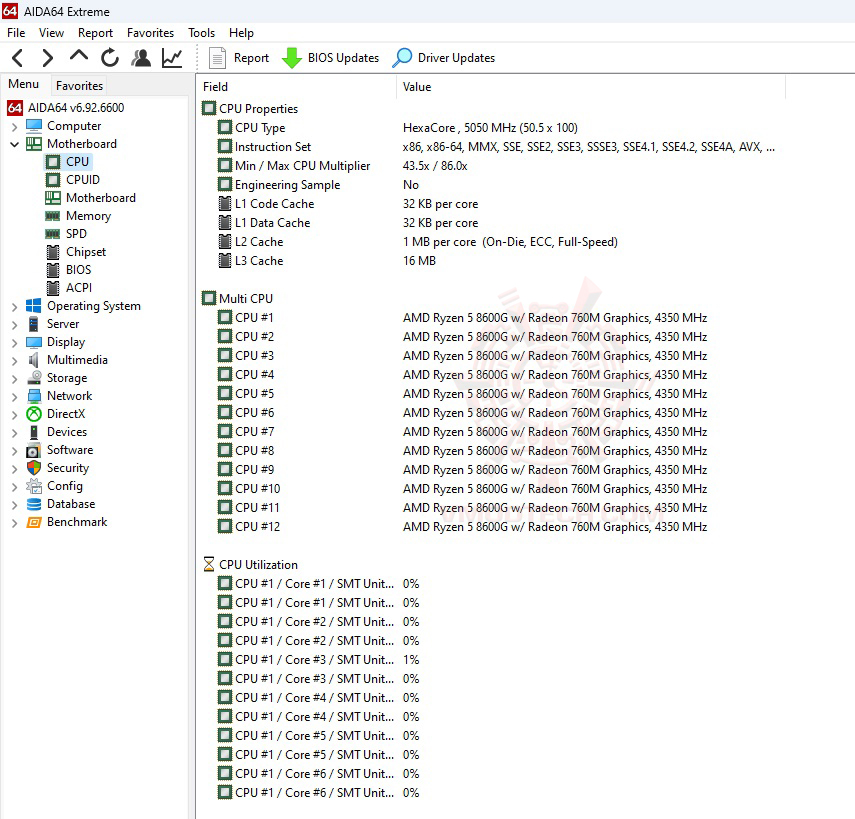
Task: Select the L1 Code Cache row
Action: click(491, 204)
